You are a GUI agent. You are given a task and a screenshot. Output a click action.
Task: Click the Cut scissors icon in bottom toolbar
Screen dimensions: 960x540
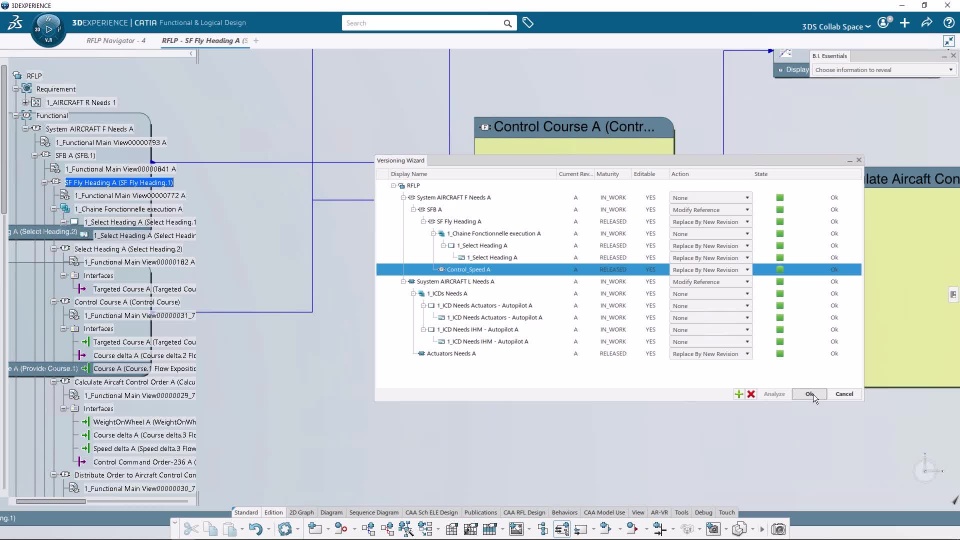coord(190,528)
